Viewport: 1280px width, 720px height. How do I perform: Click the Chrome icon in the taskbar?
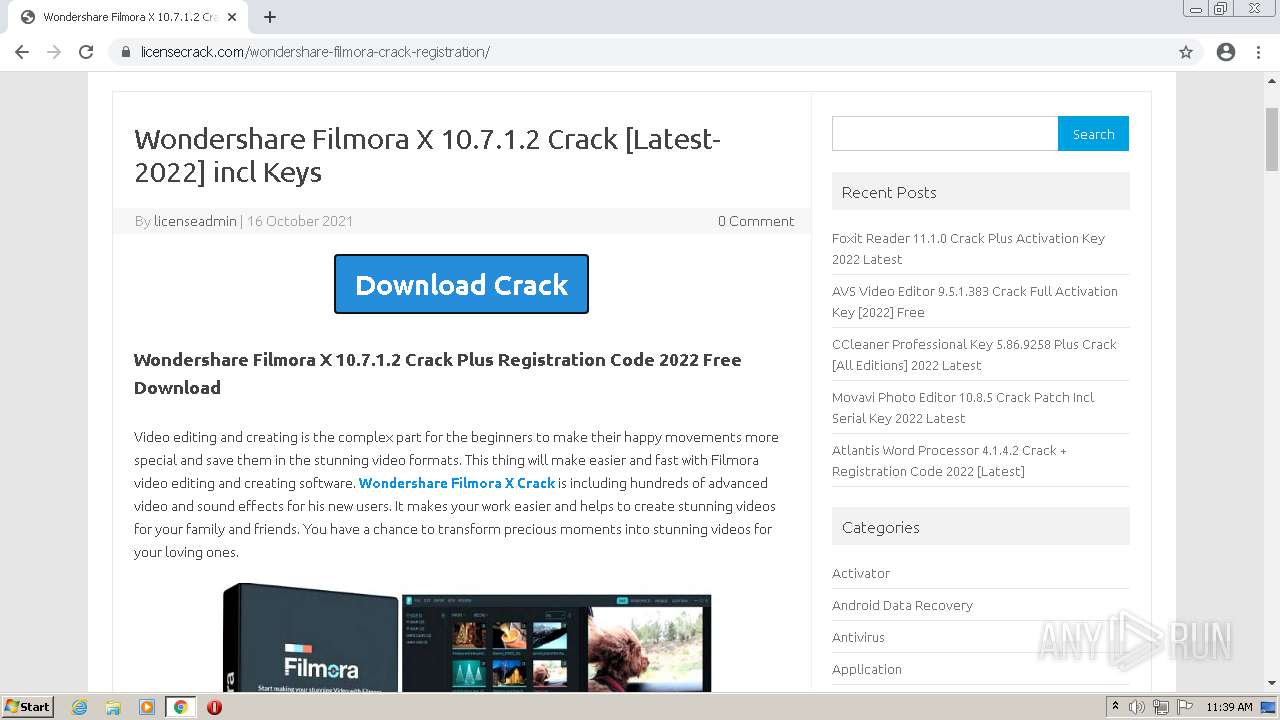point(180,707)
